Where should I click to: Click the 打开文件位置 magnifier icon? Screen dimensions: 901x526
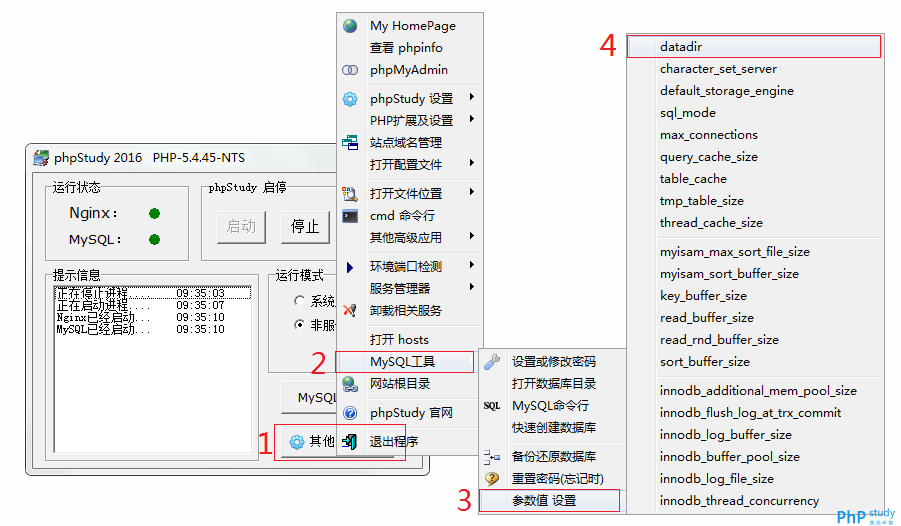(x=350, y=194)
